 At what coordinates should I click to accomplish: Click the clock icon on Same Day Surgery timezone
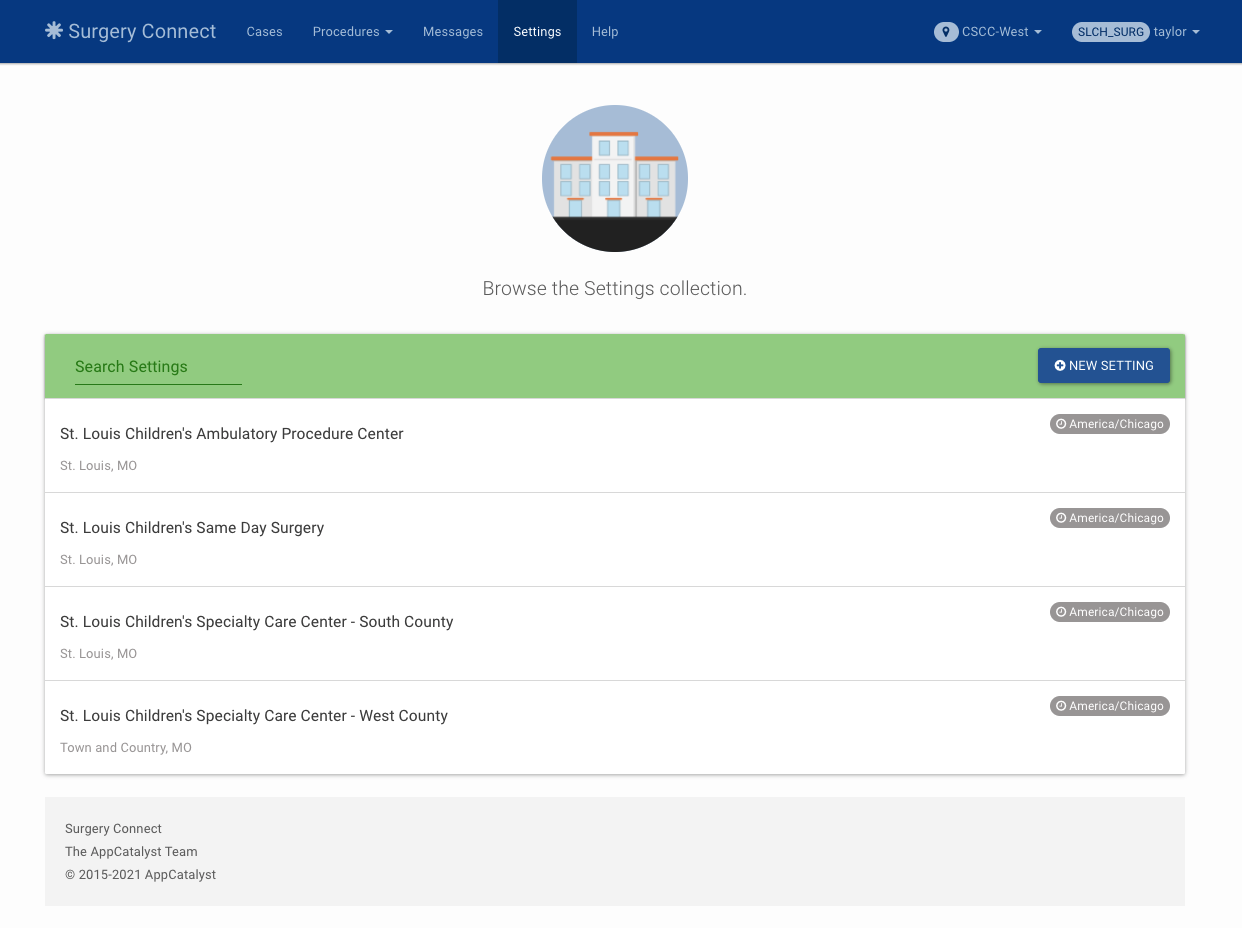pyautogui.click(x=1061, y=518)
